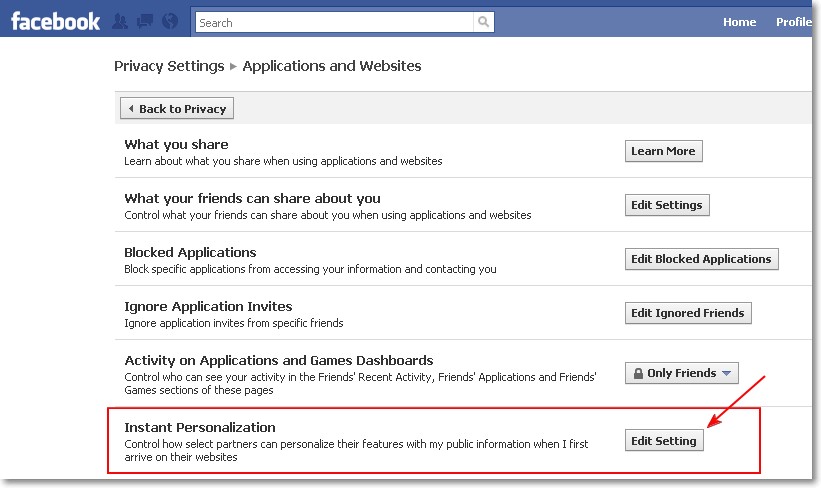Click 'Block specific applications from accessing' description
Image resolution: width=821 pixels, height=488 pixels.
pyautogui.click(x=310, y=269)
